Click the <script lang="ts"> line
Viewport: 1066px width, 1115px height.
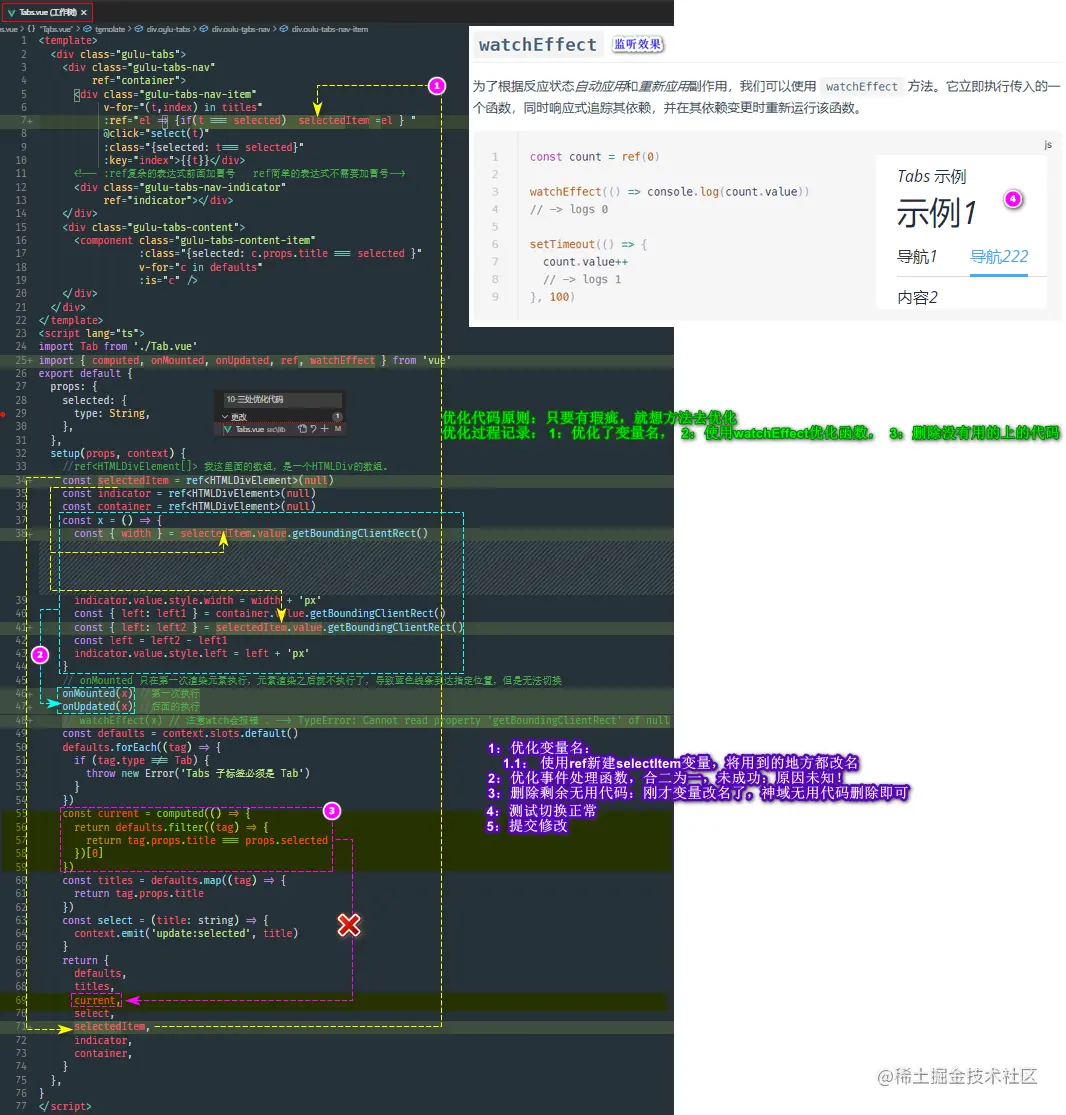click(x=91, y=333)
